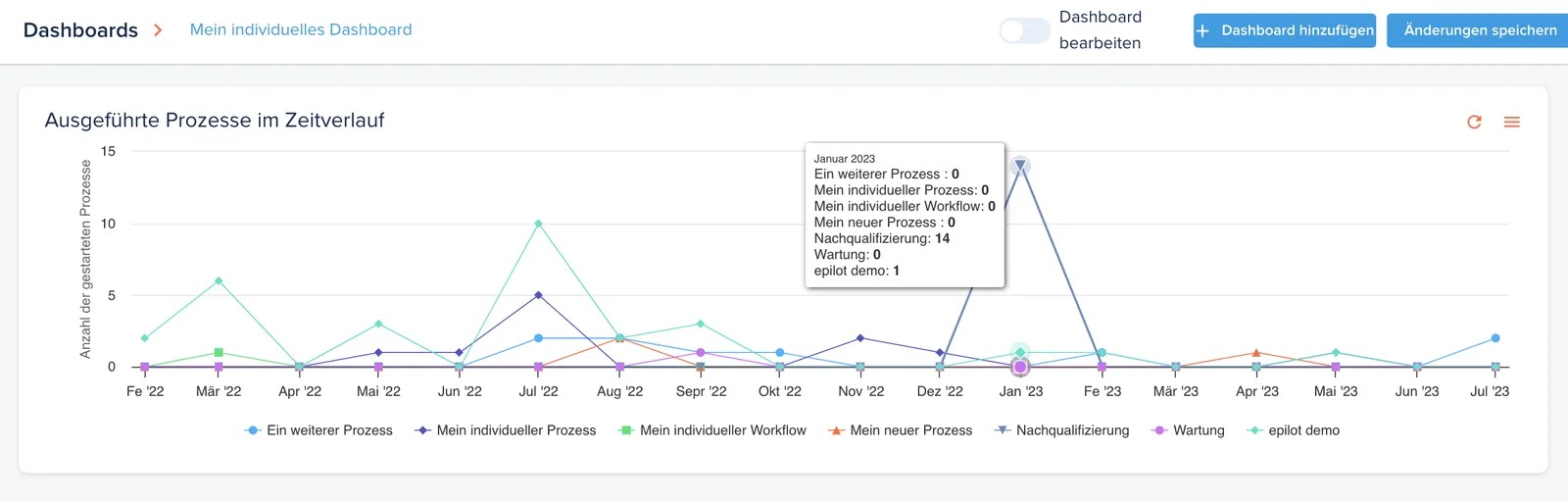Image resolution: width=1568 pixels, height=502 pixels.
Task: Click the Dashboard hinzufügen button
Action: tap(1285, 30)
